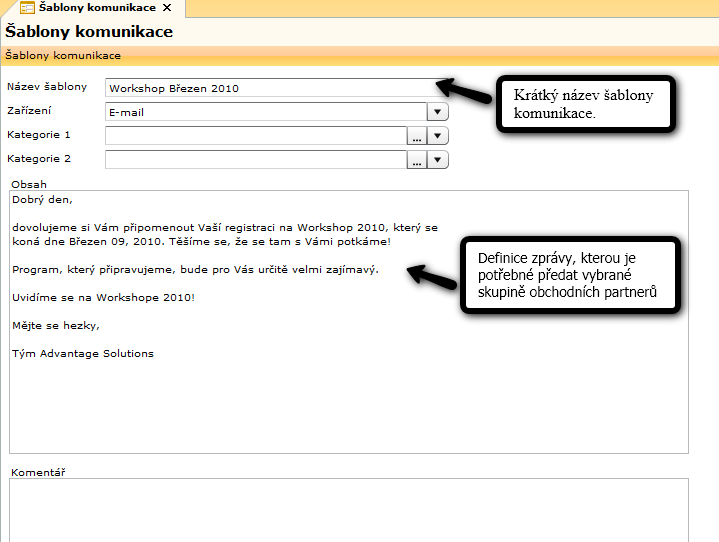The image size is (719, 542).
Task: Select the orange Šablony komunikace section bar
Action: coord(359,55)
